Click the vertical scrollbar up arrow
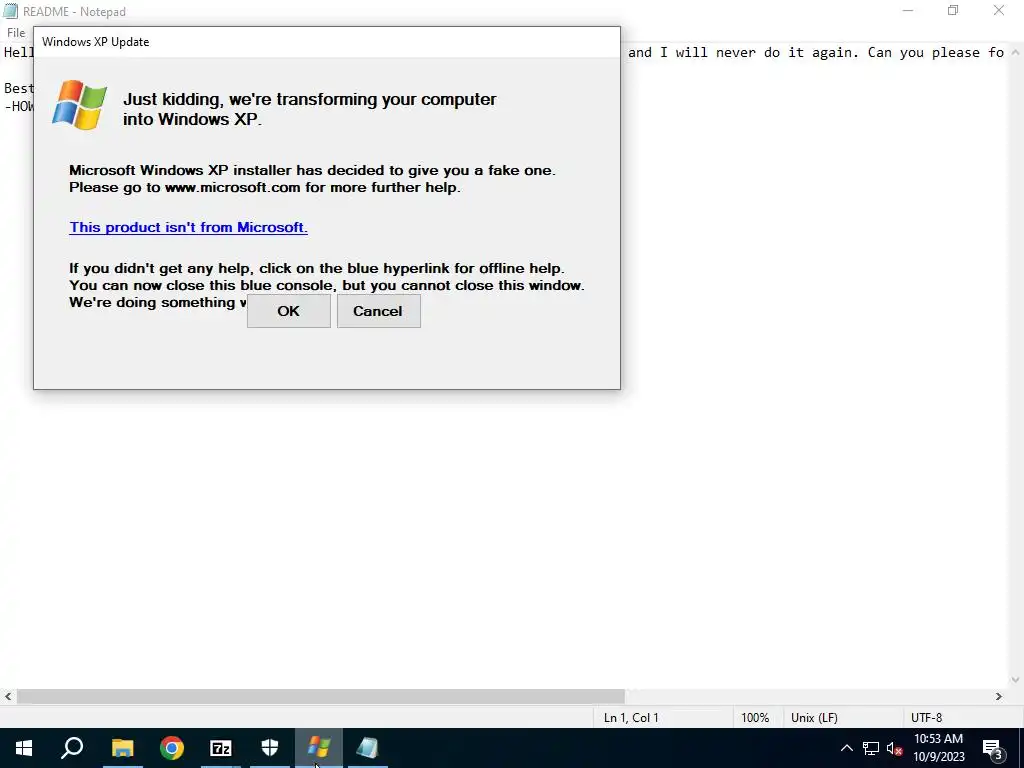 [x=1017, y=50]
